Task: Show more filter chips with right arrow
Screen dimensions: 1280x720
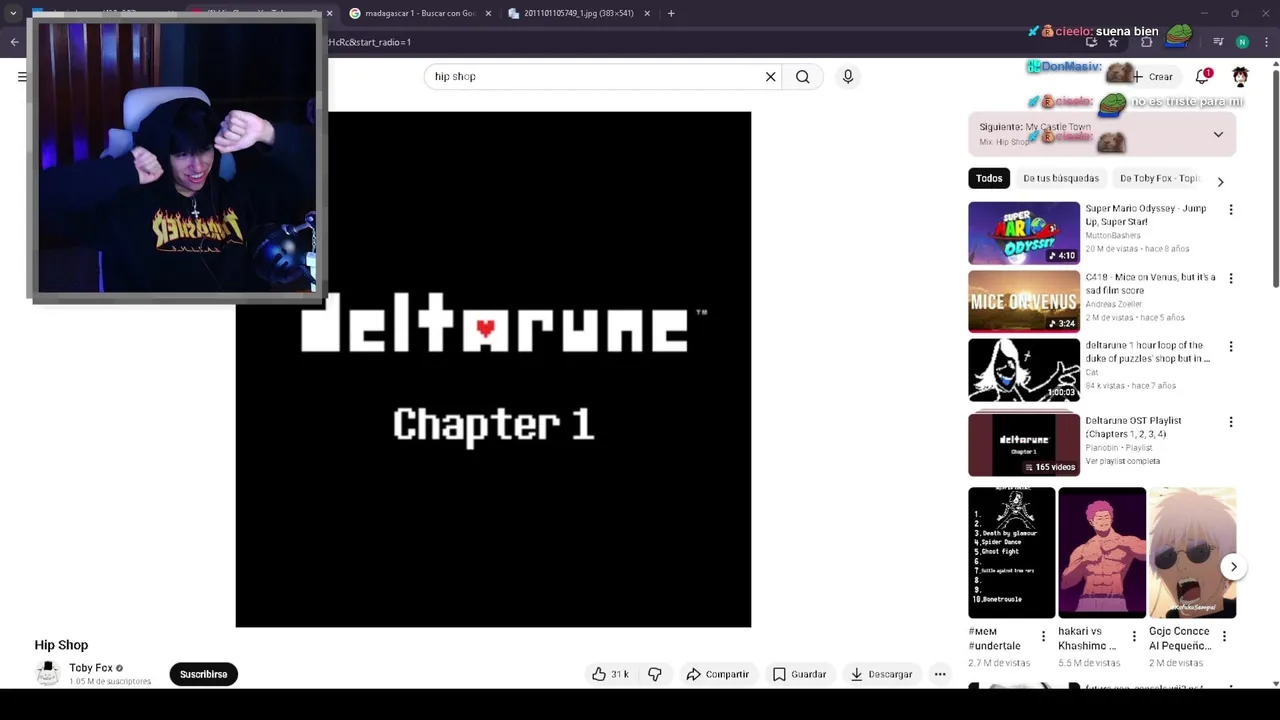Action: click(x=1220, y=181)
